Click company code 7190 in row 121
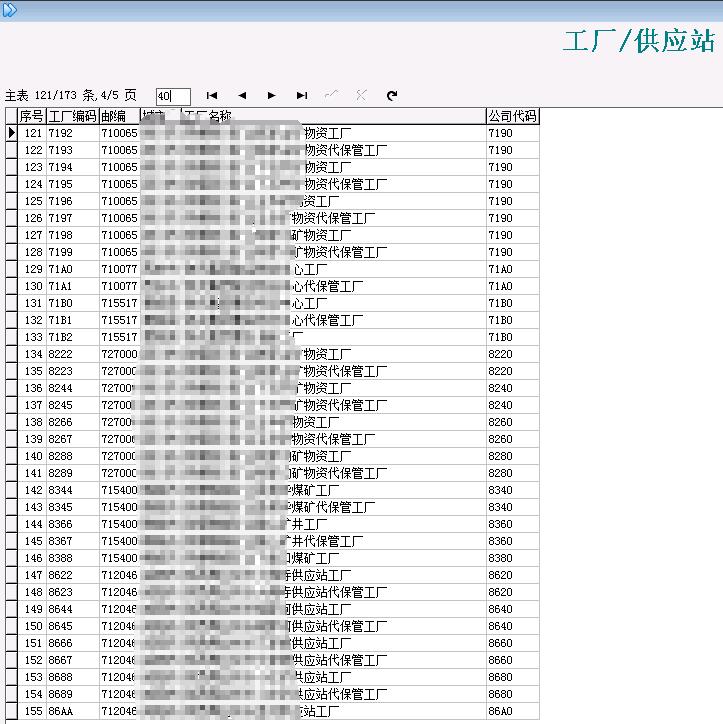This screenshot has width=723, height=724. [x=500, y=133]
